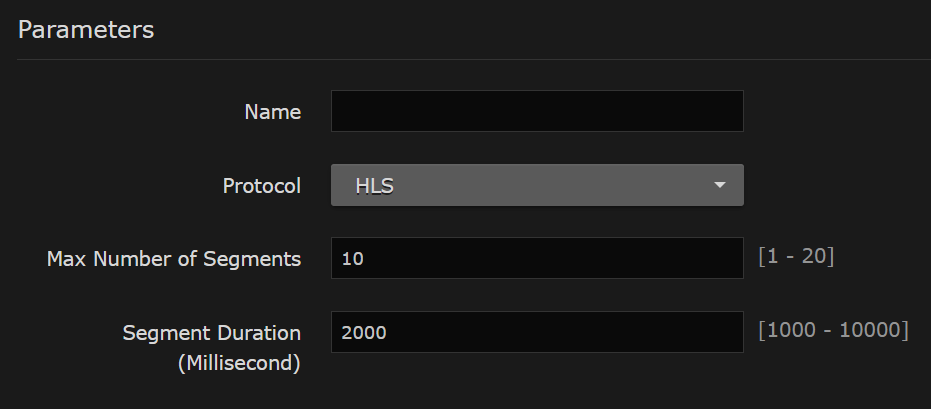Image resolution: width=931 pixels, height=409 pixels.
Task: Click the Max Number of Segments field
Action: tap(537, 258)
